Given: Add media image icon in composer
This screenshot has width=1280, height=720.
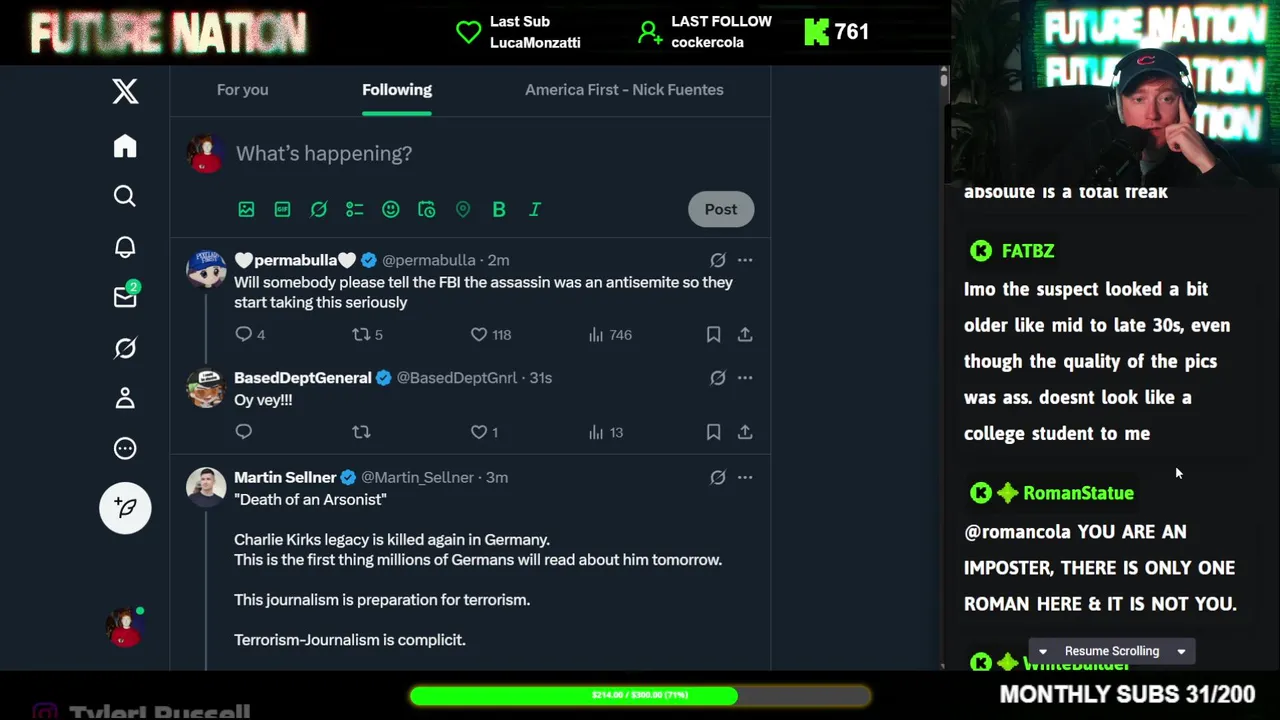Looking at the screenshot, I should click(x=246, y=209).
